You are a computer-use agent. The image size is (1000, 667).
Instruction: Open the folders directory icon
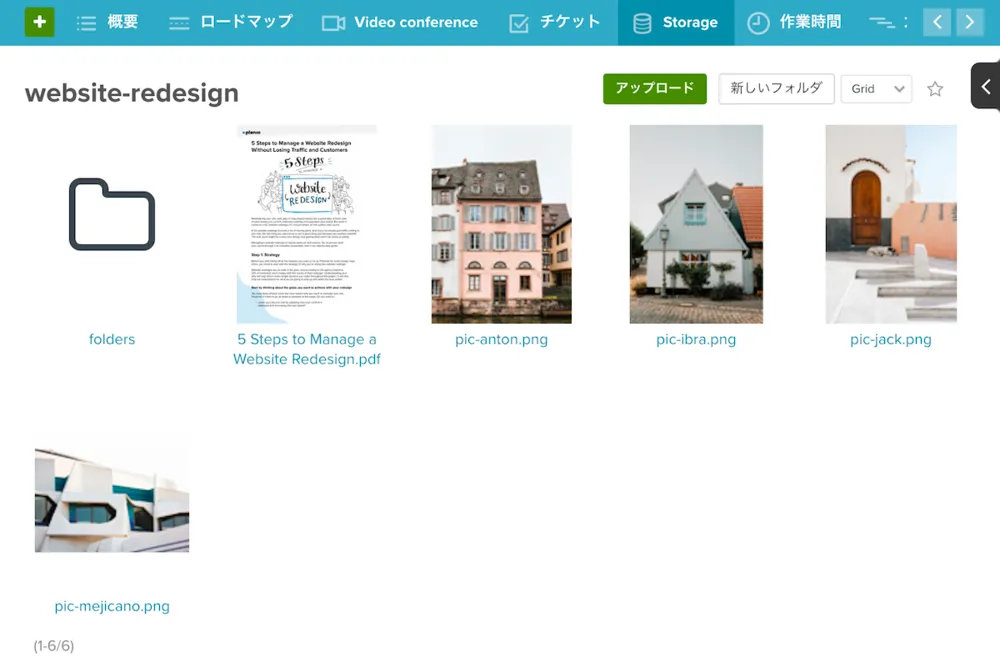(x=112, y=214)
